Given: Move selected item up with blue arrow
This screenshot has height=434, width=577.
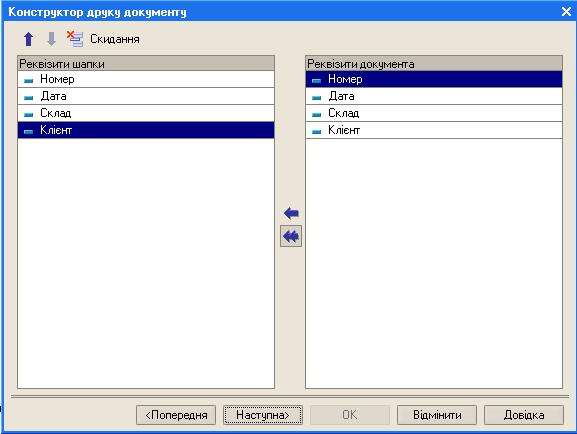Looking at the screenshot, I should (x=28, y=39).
